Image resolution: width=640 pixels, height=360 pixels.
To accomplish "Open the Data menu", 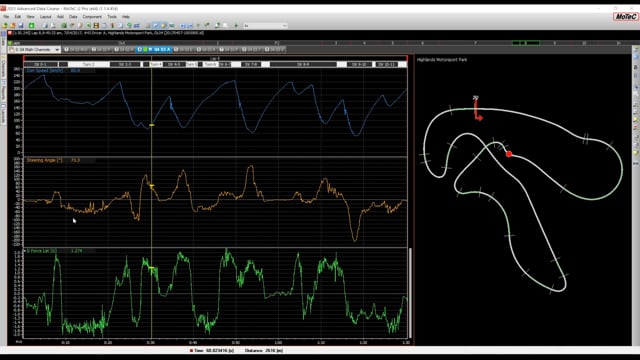I will click(x=73, y=17).
